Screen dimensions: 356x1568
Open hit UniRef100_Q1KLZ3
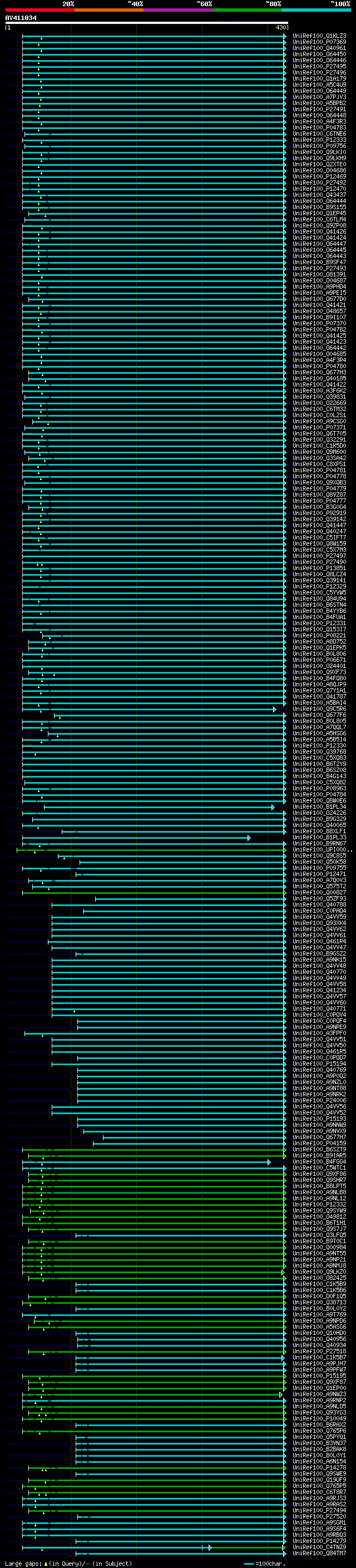(x=319, y=36)
